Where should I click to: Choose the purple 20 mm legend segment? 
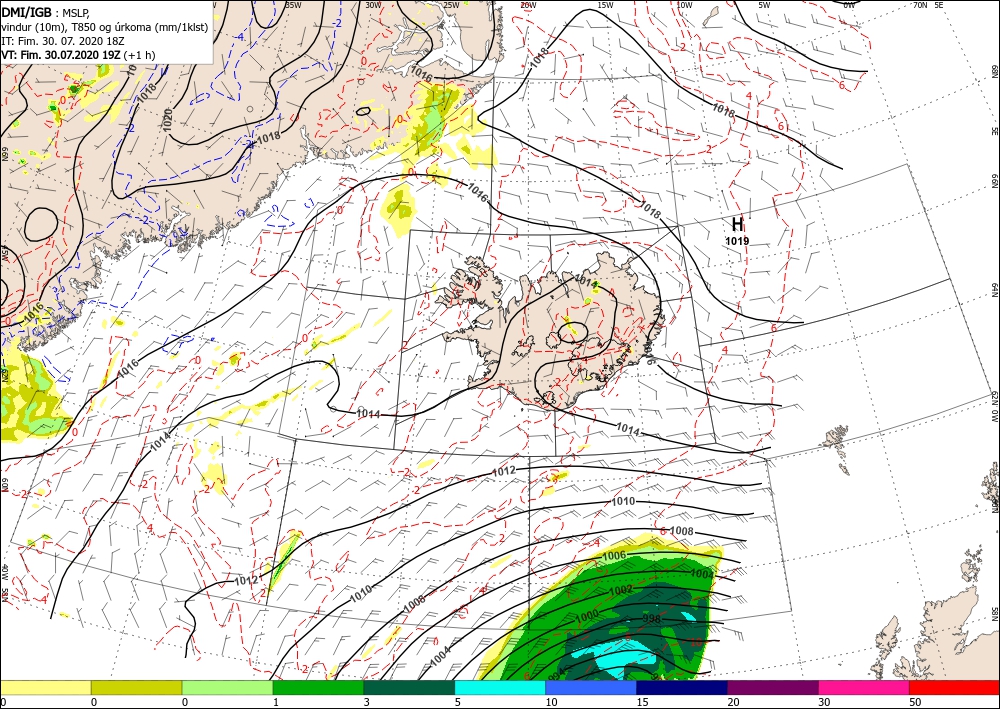[x=773, y=688]
